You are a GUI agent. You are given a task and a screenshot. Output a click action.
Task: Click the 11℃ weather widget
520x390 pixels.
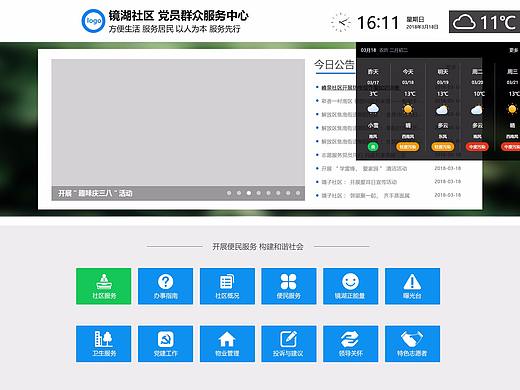click(x=484, y=22)
